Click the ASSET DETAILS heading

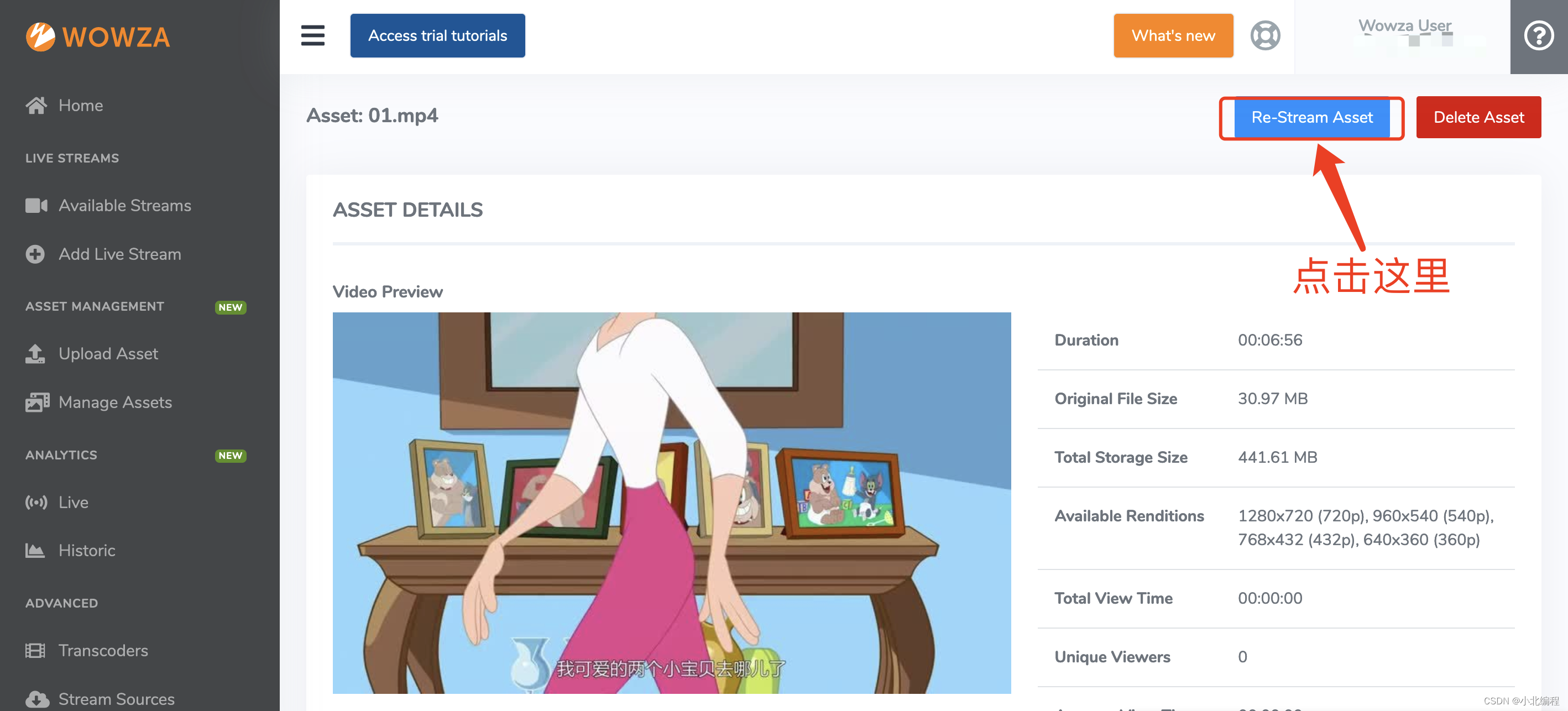(407, 210)
